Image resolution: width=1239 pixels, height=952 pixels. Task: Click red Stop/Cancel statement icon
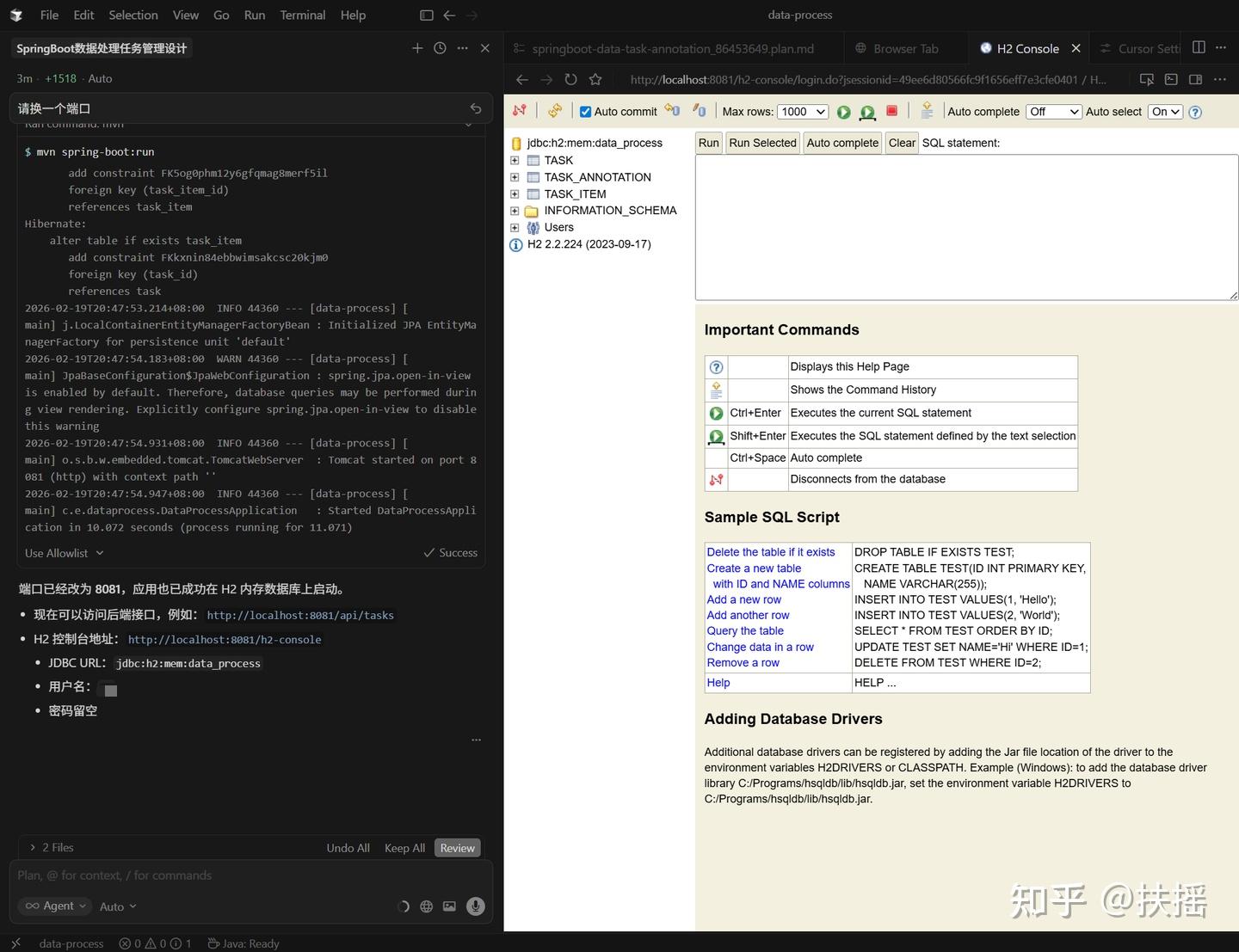tap(892, 111)
